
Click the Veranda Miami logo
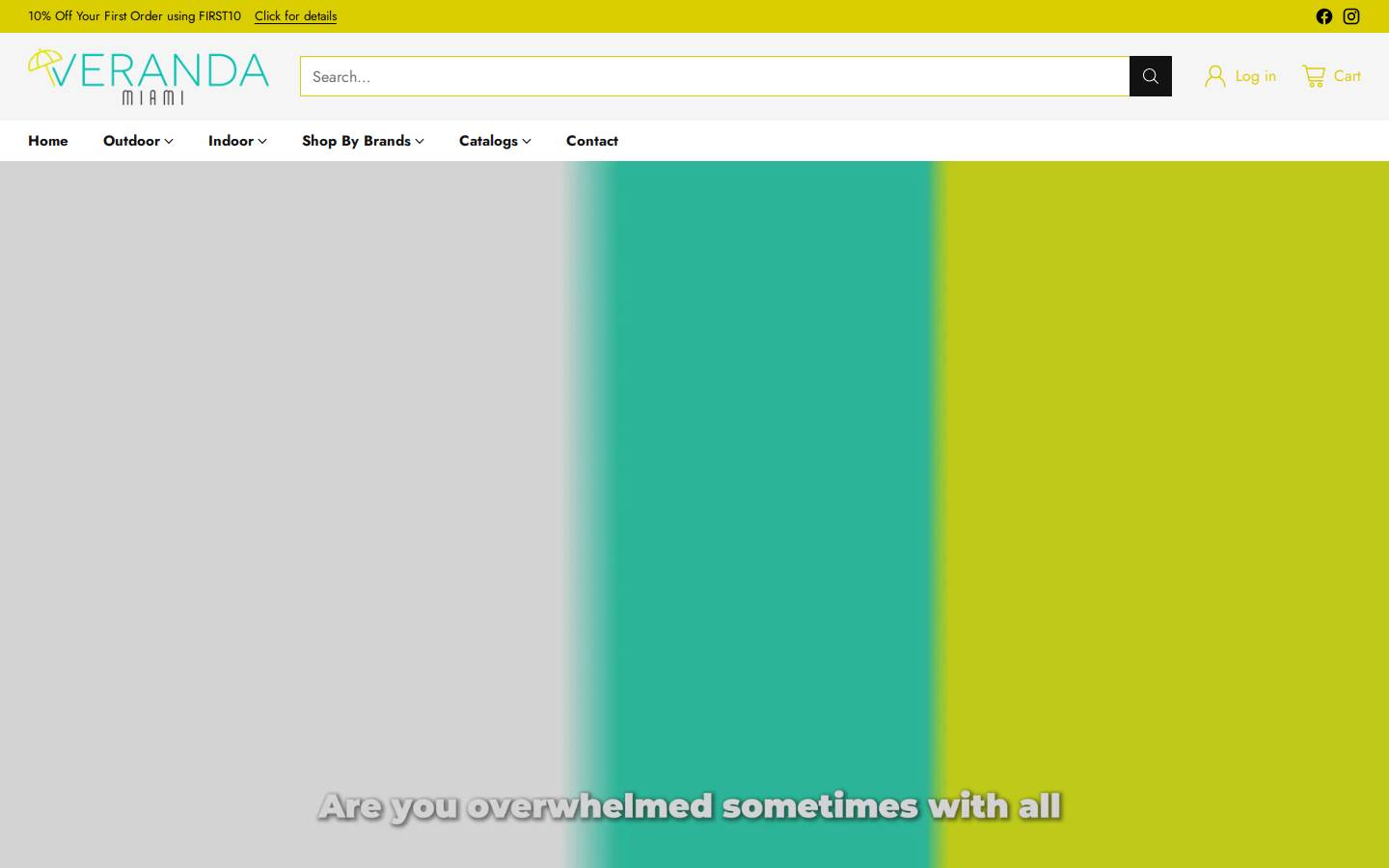click(x=149, y=76)
